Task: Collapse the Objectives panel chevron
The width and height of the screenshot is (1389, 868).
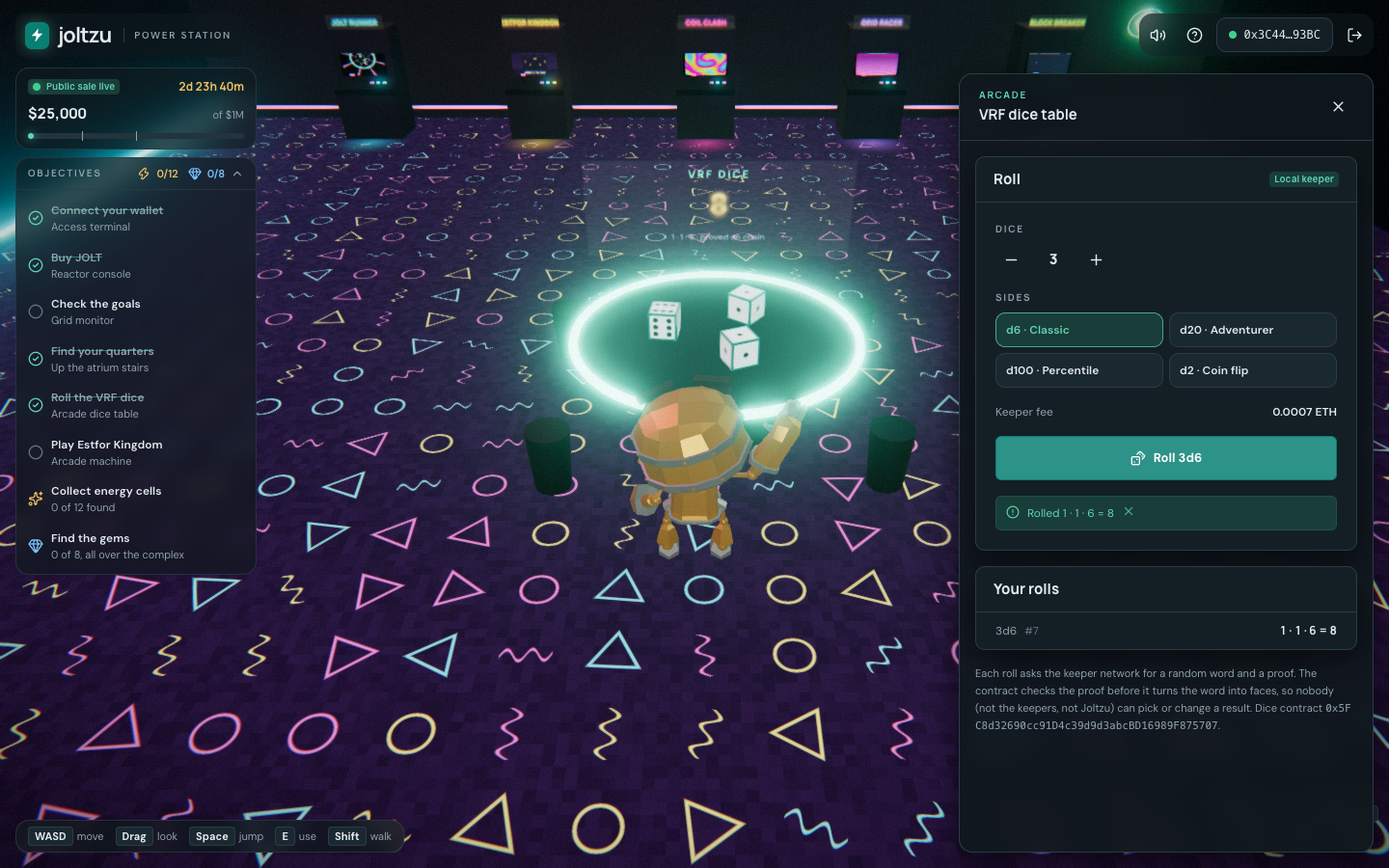Action: coord(237,174)
